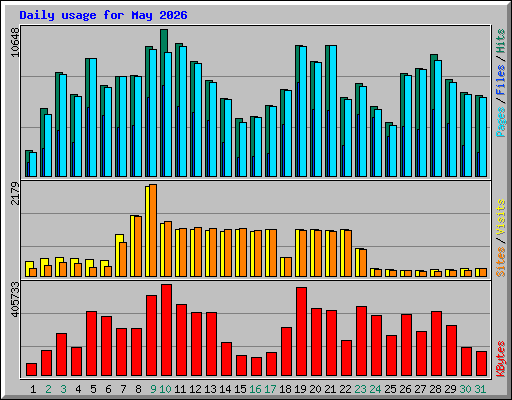The height and width of the screenshot is (400, 512).
Task: Select day label 1 on the x-axis
Action: pos(33,389)
